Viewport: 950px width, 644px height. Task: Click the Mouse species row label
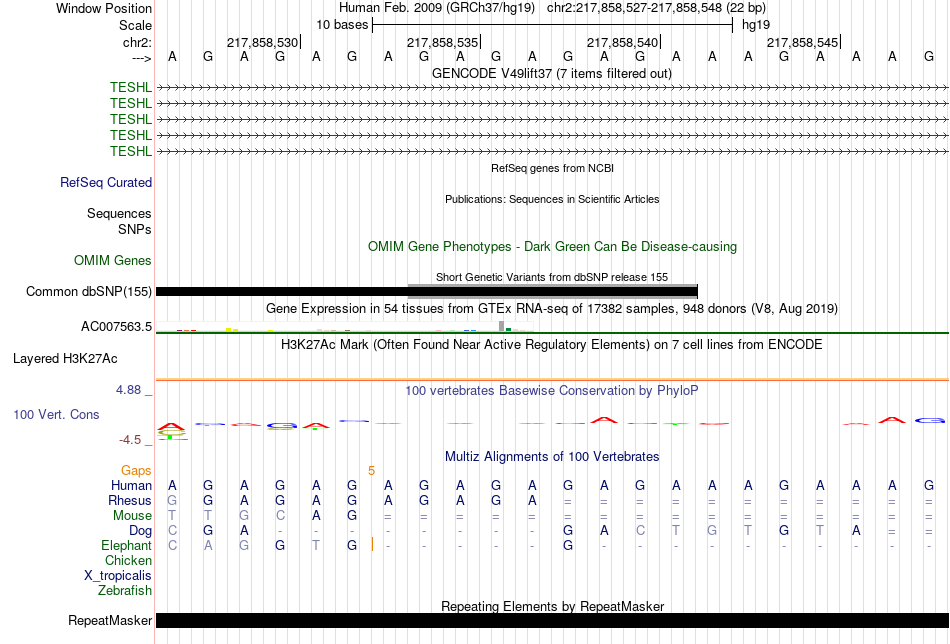[132, 516]
